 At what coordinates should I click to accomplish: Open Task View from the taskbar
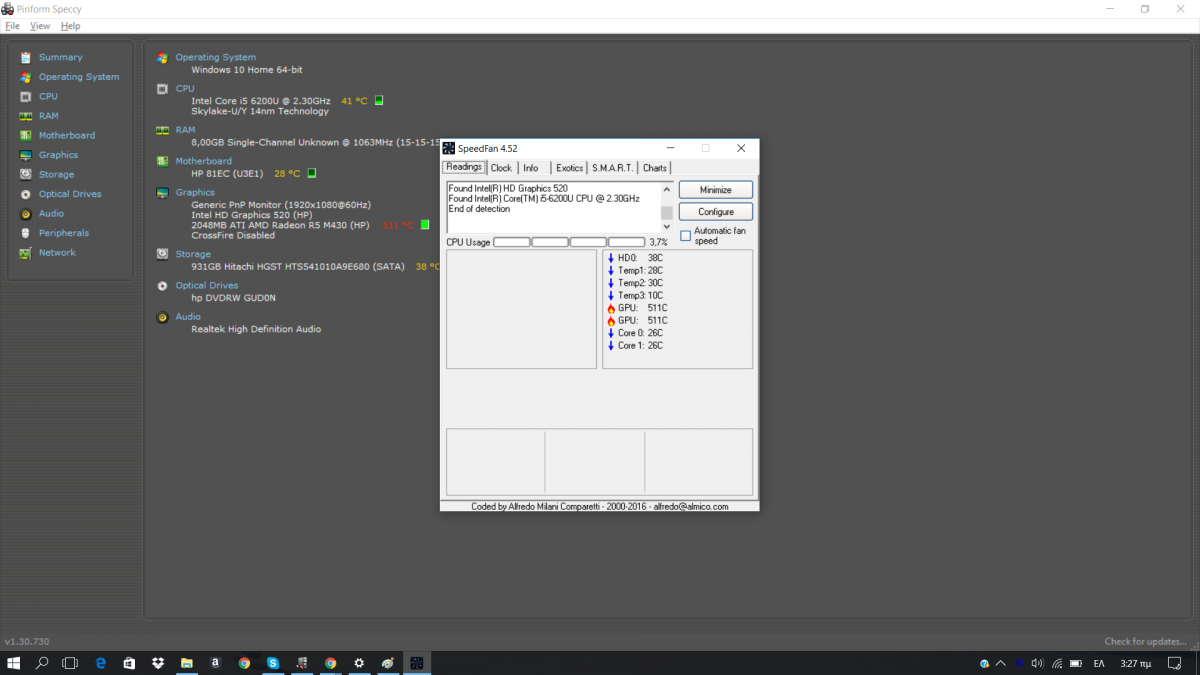(70, 663)
